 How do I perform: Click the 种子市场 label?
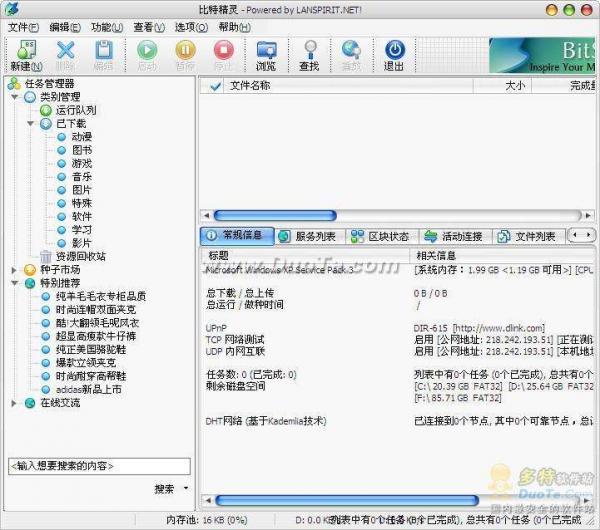[x=60, y=270]
